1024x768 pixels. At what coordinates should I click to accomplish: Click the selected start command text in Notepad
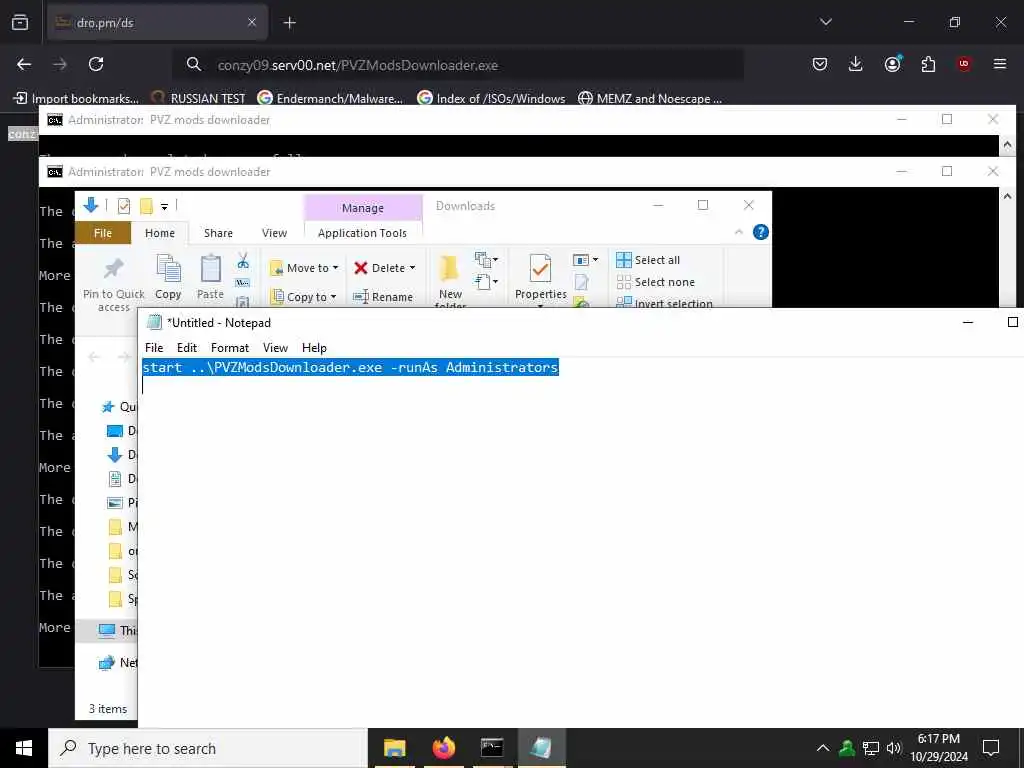click(351, 368)
